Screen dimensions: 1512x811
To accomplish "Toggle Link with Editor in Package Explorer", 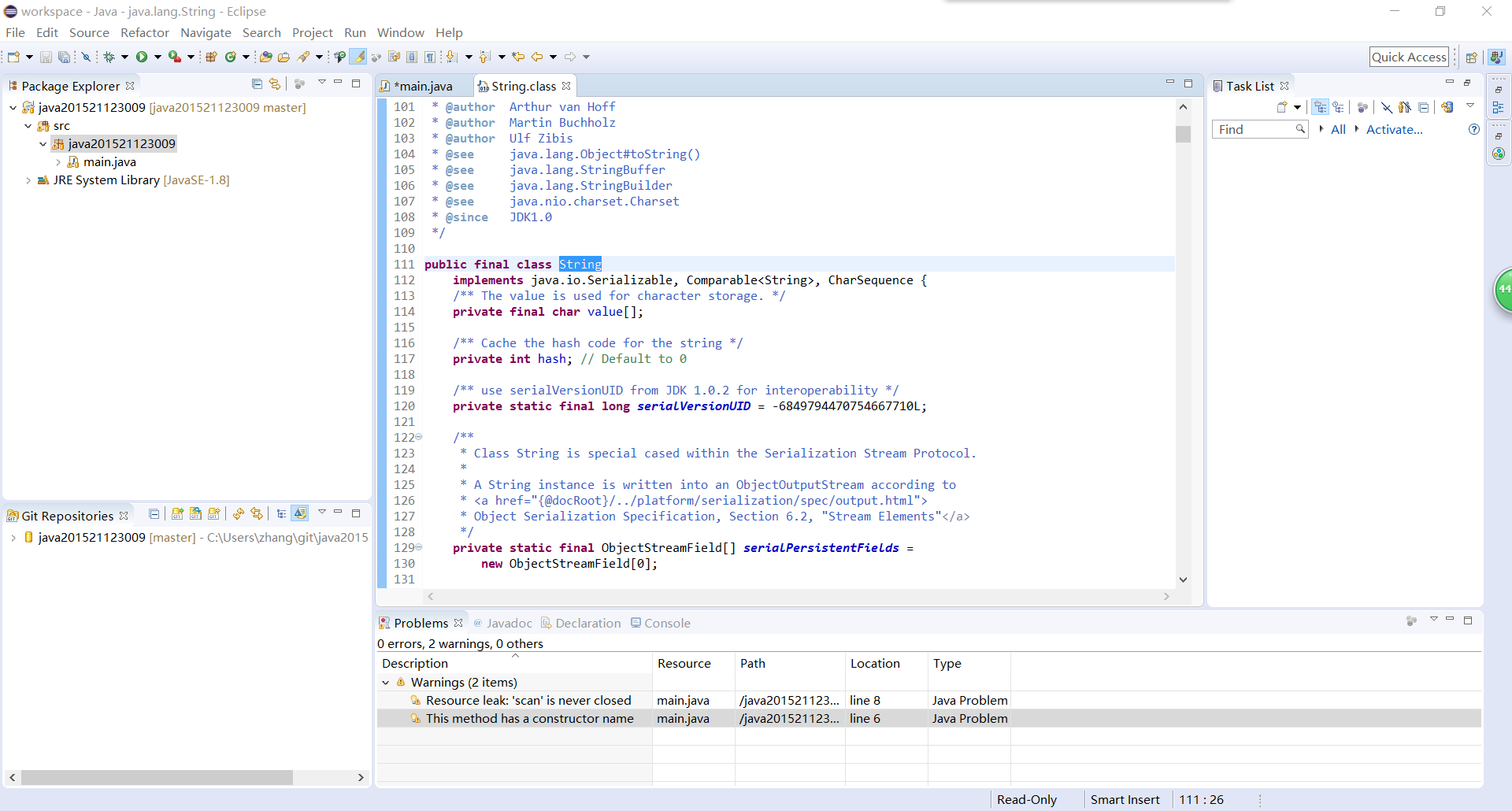I will [x=274, y=83].
